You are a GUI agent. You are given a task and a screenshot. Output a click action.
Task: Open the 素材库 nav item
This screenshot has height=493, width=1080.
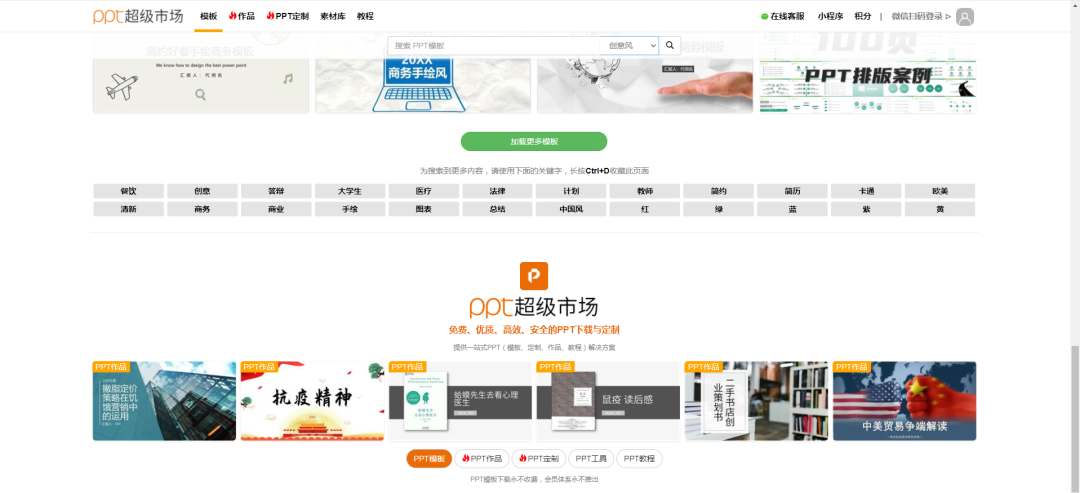(x=333, y=16)
